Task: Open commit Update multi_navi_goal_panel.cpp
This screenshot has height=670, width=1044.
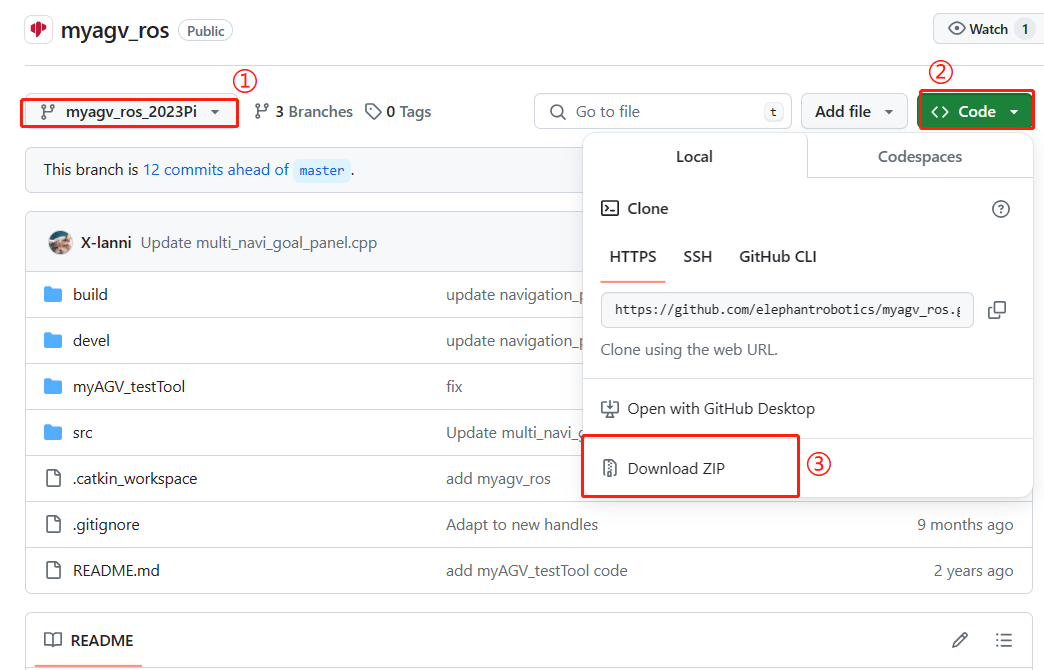Action: pyautogui.click(x=259, y=243)
